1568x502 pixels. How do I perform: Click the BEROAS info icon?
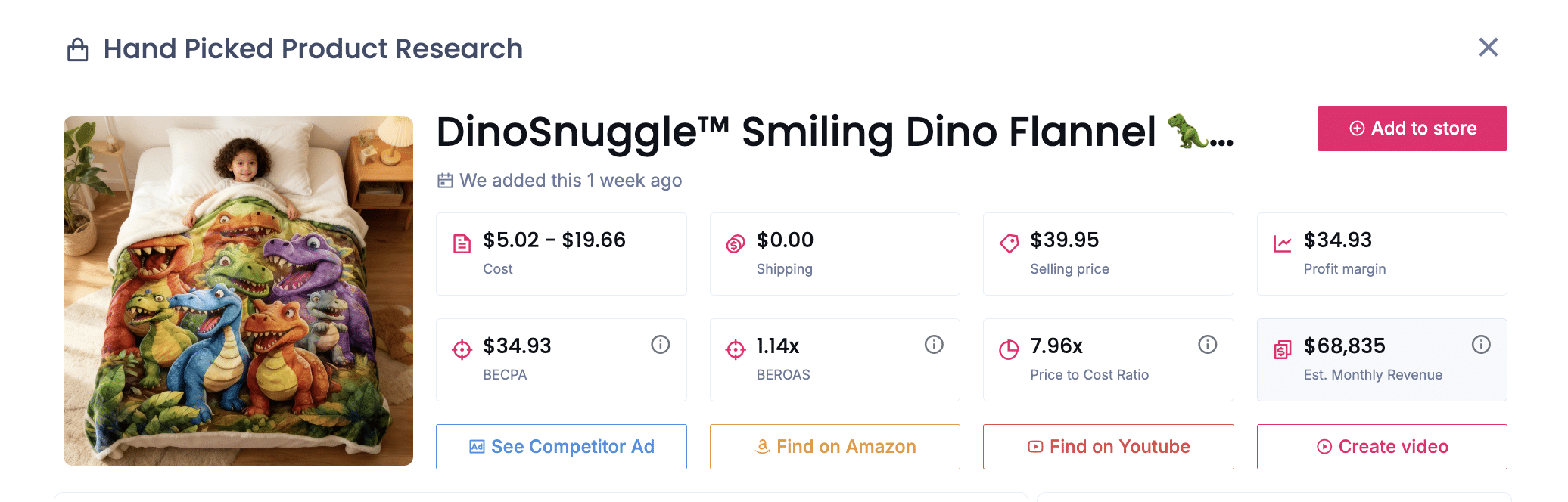[x=934, y=345]
